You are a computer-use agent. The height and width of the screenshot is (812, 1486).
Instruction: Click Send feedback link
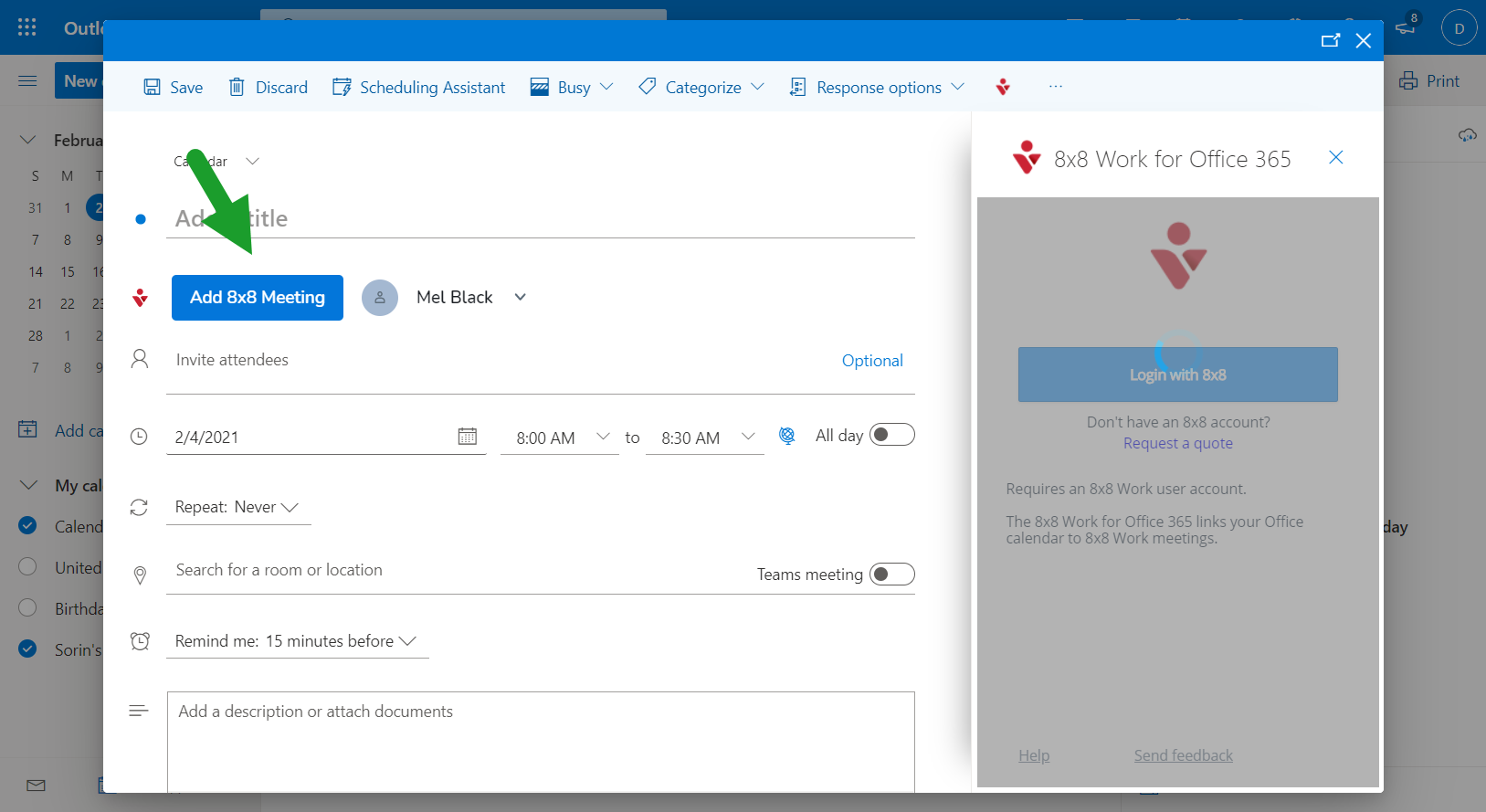pos(1184,755)
